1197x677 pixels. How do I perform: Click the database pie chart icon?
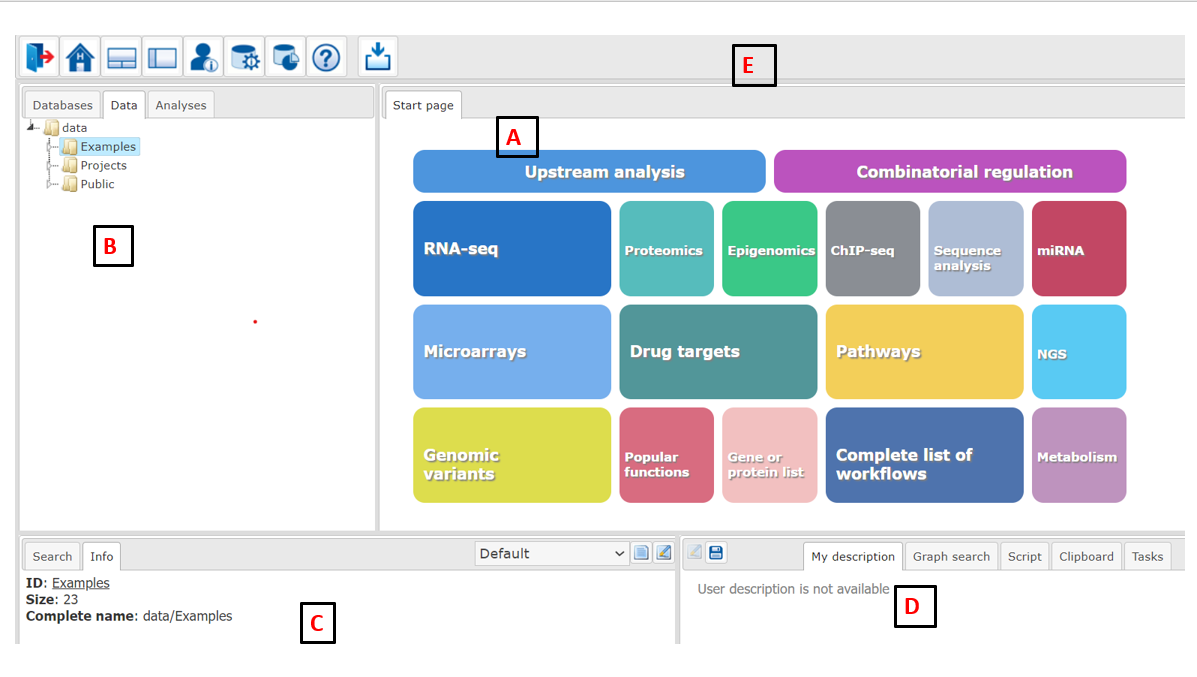click(286, 56)
